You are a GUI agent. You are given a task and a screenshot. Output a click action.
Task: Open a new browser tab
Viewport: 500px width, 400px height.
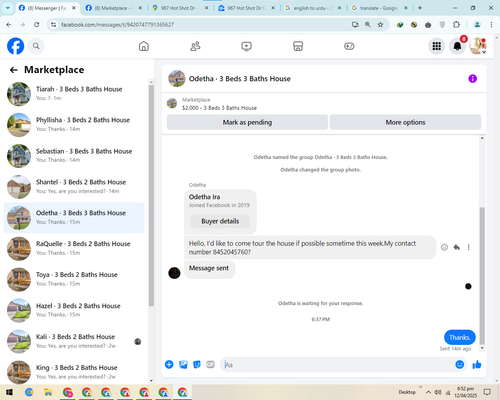[420, 8]
